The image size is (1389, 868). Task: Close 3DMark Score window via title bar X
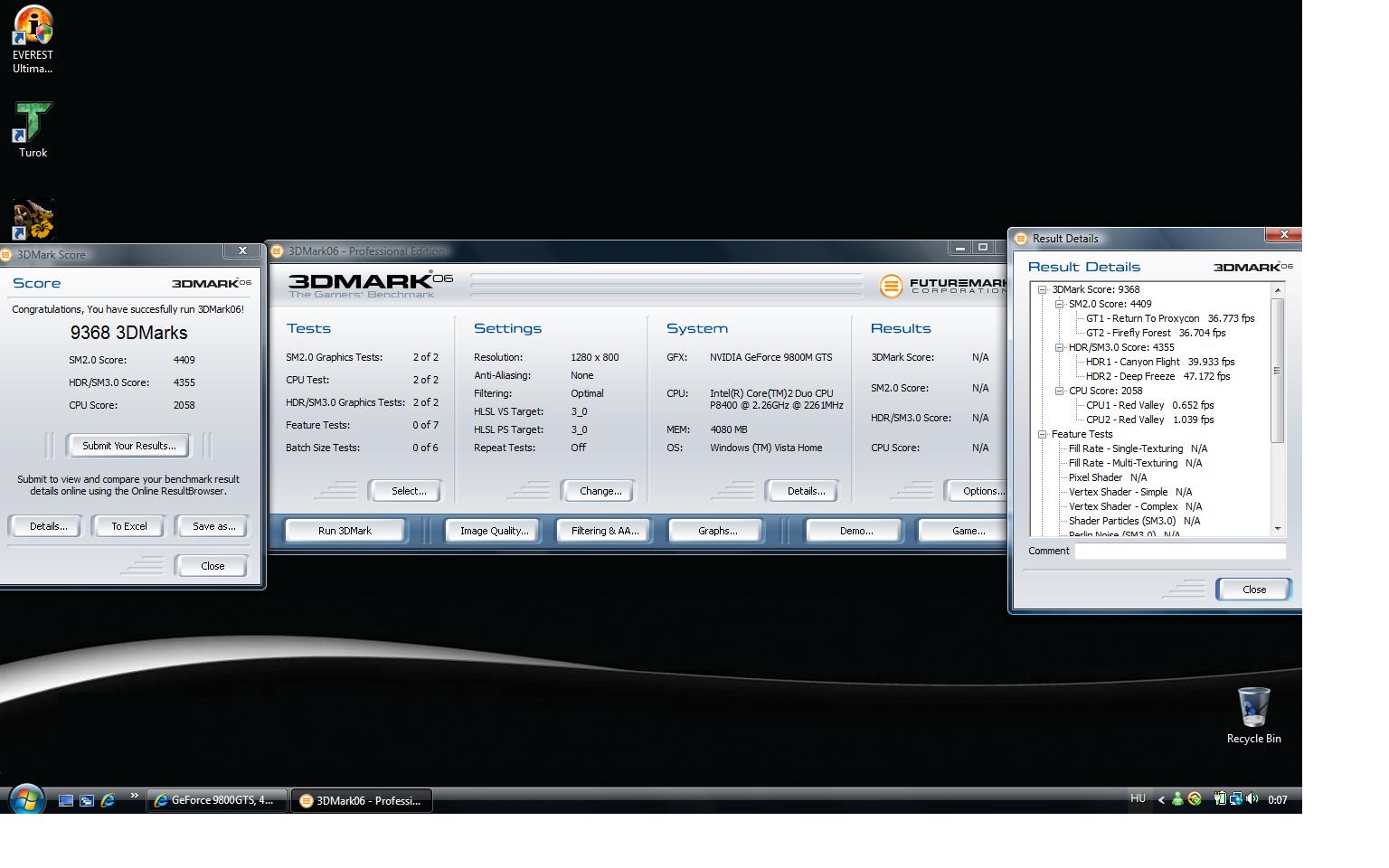(x=242, y=250)
